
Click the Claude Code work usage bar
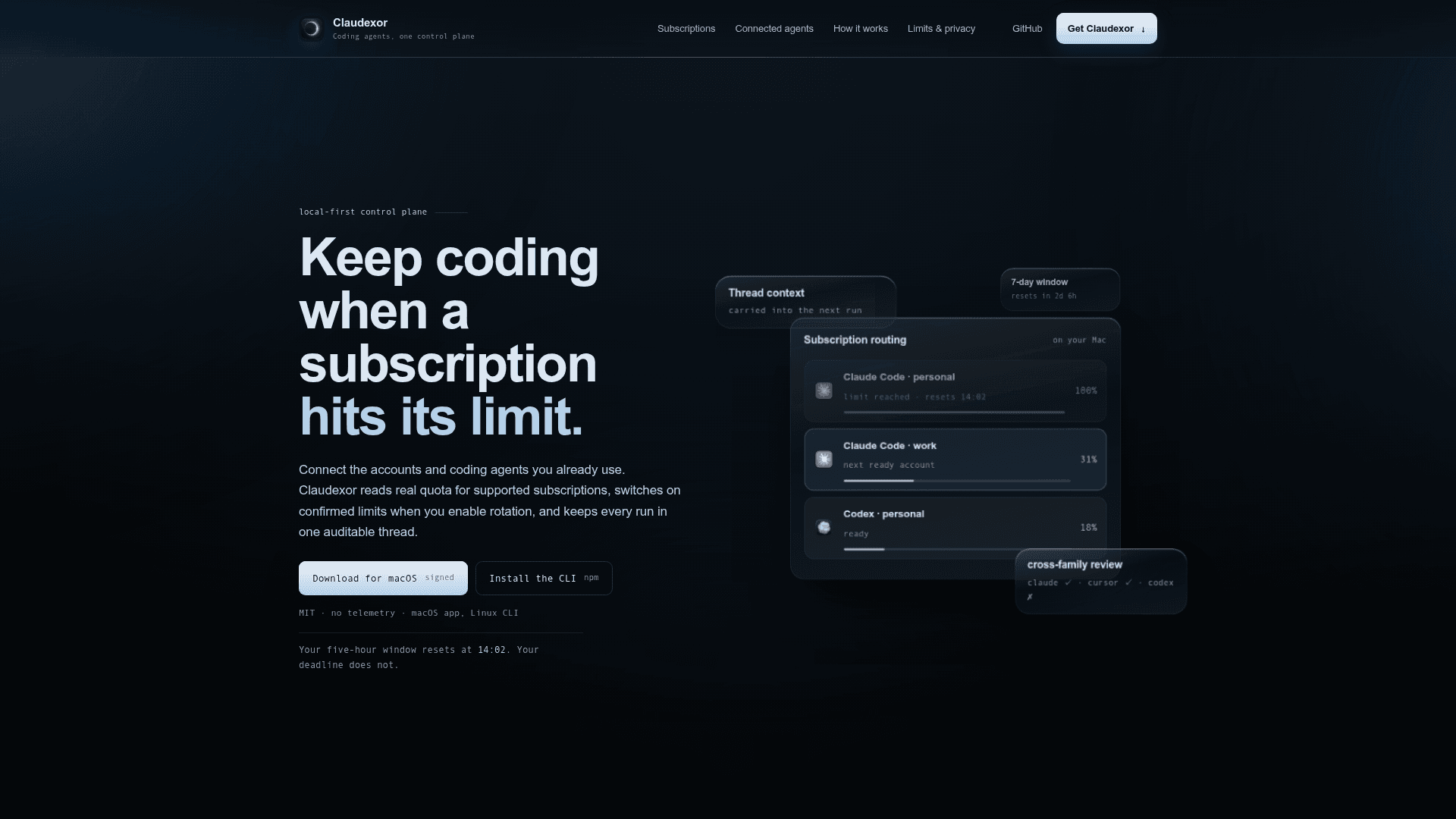(957, 481)
